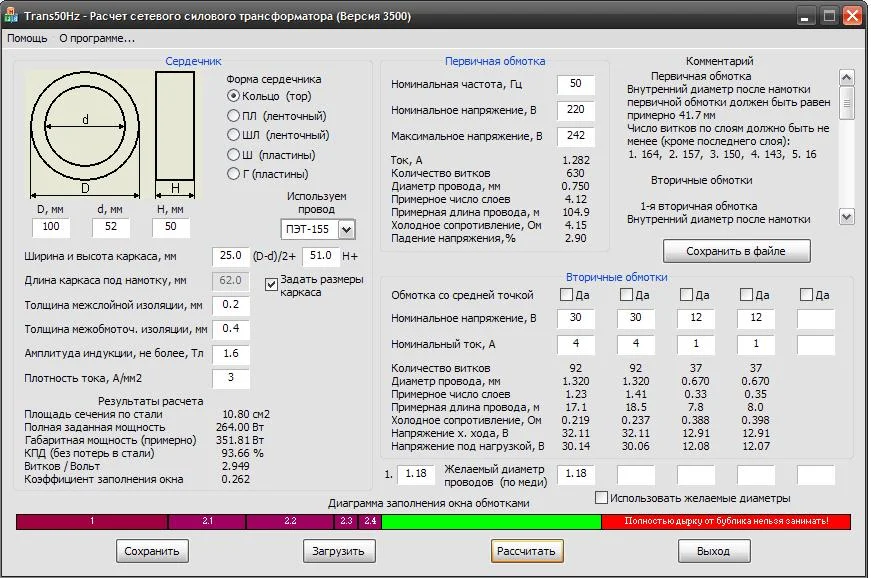Select the ШЛ (ленточный) core option

click(x=234, y=135)
